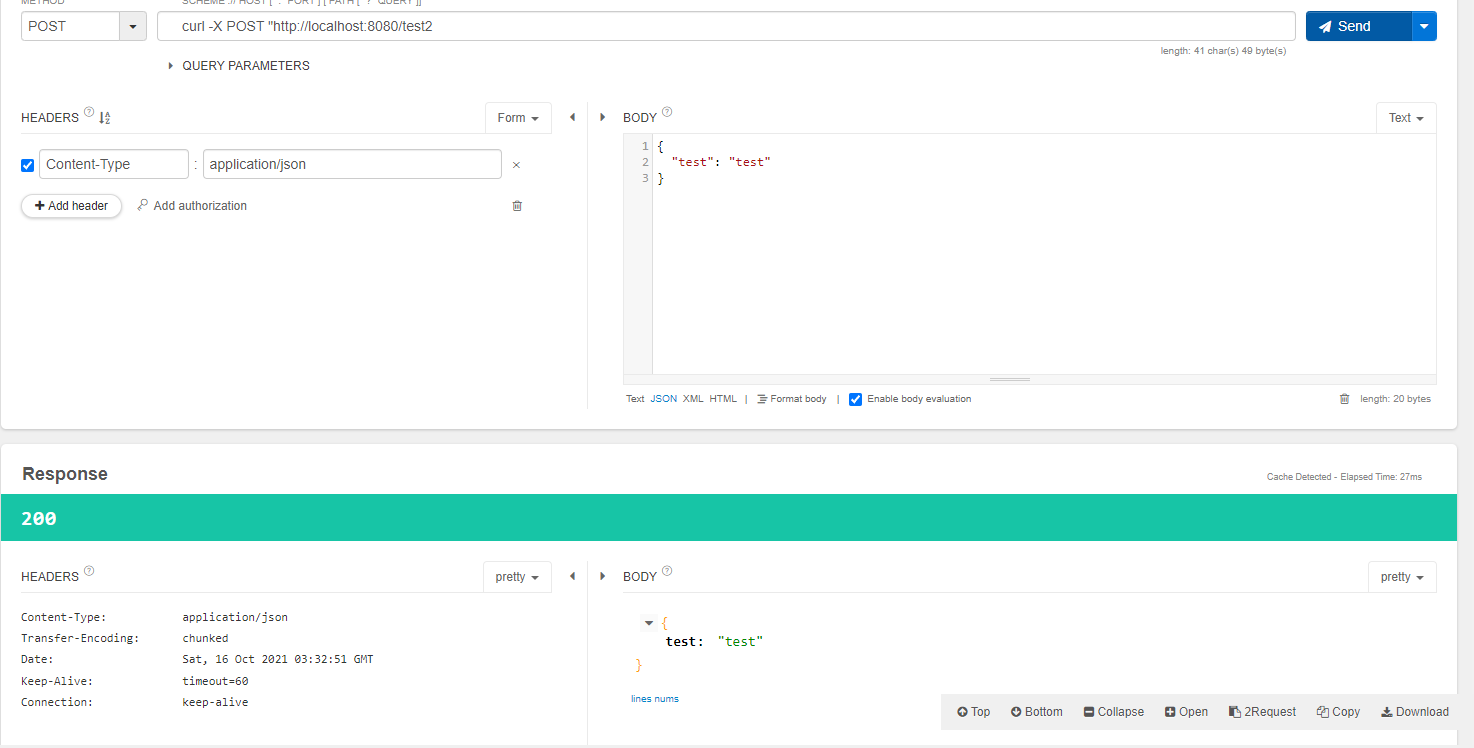Delete all headers using the trash icon
This screenshot has width=1474, height=748.
(x=517, y=205)
